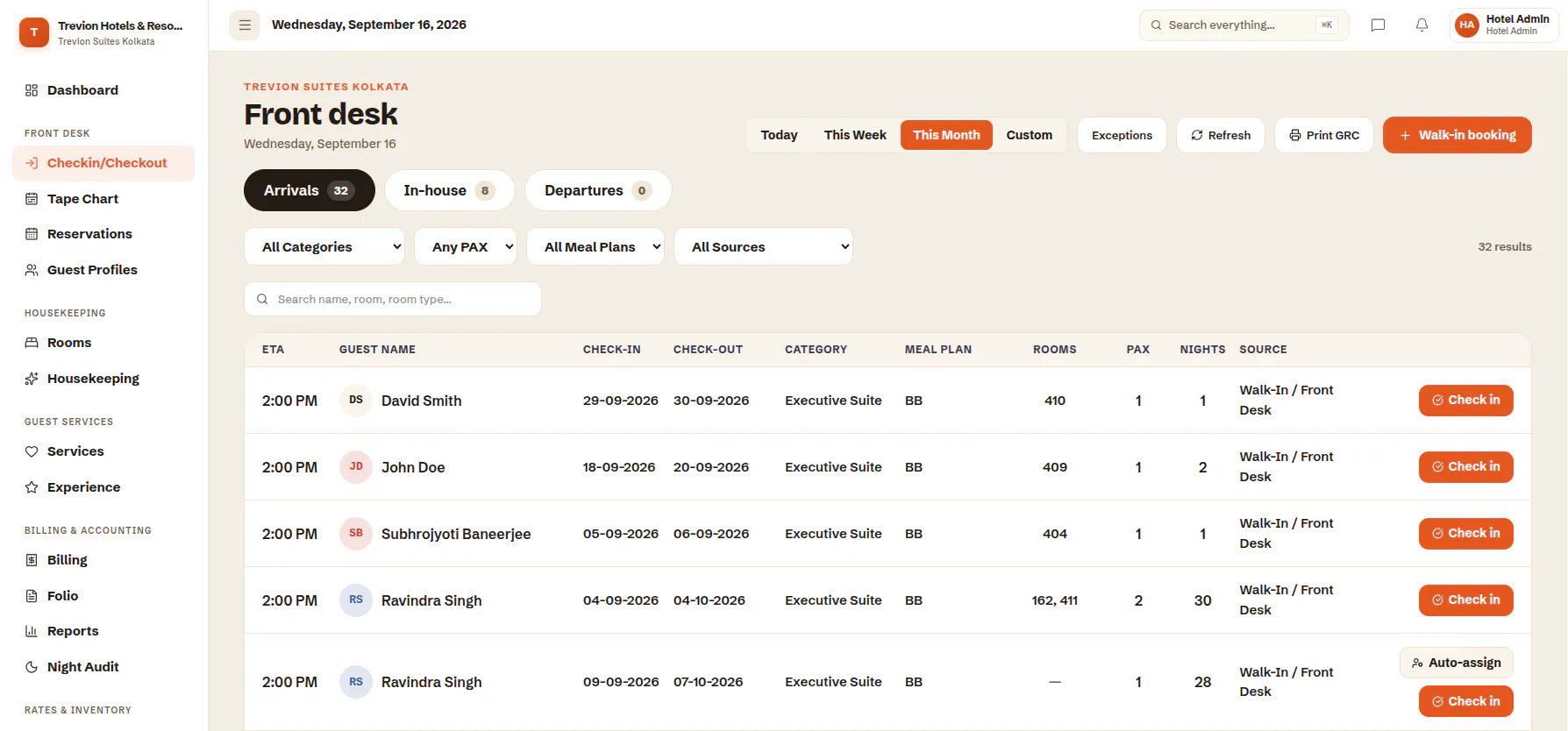This screenshot has width=1568, height=731.
Task: Focus the name, room, room type search
Action: pos(392,299)
